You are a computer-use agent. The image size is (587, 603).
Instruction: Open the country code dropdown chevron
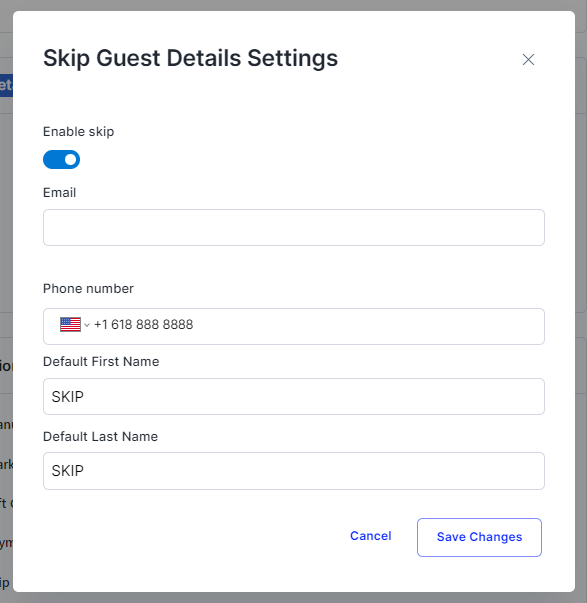point(87,325)
